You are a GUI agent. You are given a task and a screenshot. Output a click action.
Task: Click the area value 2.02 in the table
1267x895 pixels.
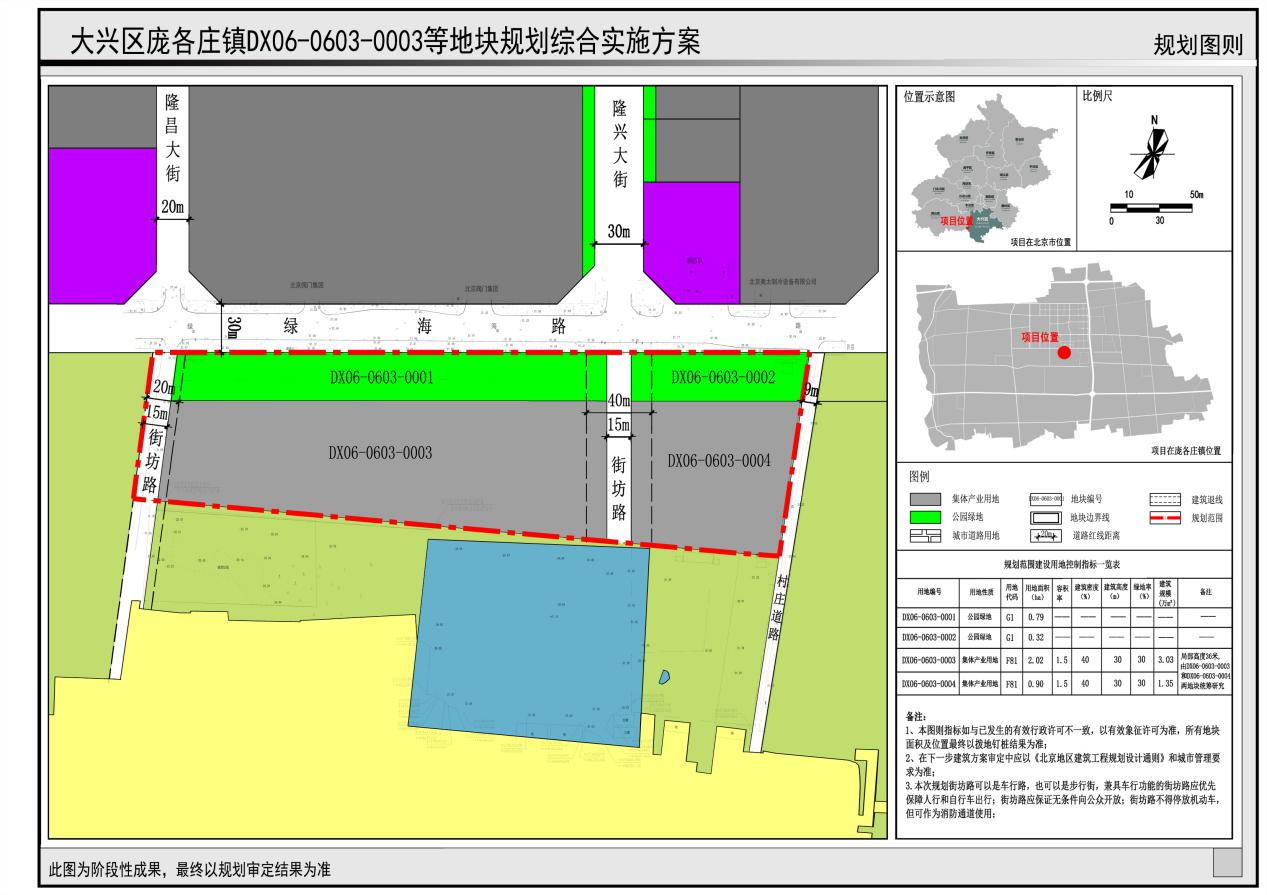click(1035, 659)
